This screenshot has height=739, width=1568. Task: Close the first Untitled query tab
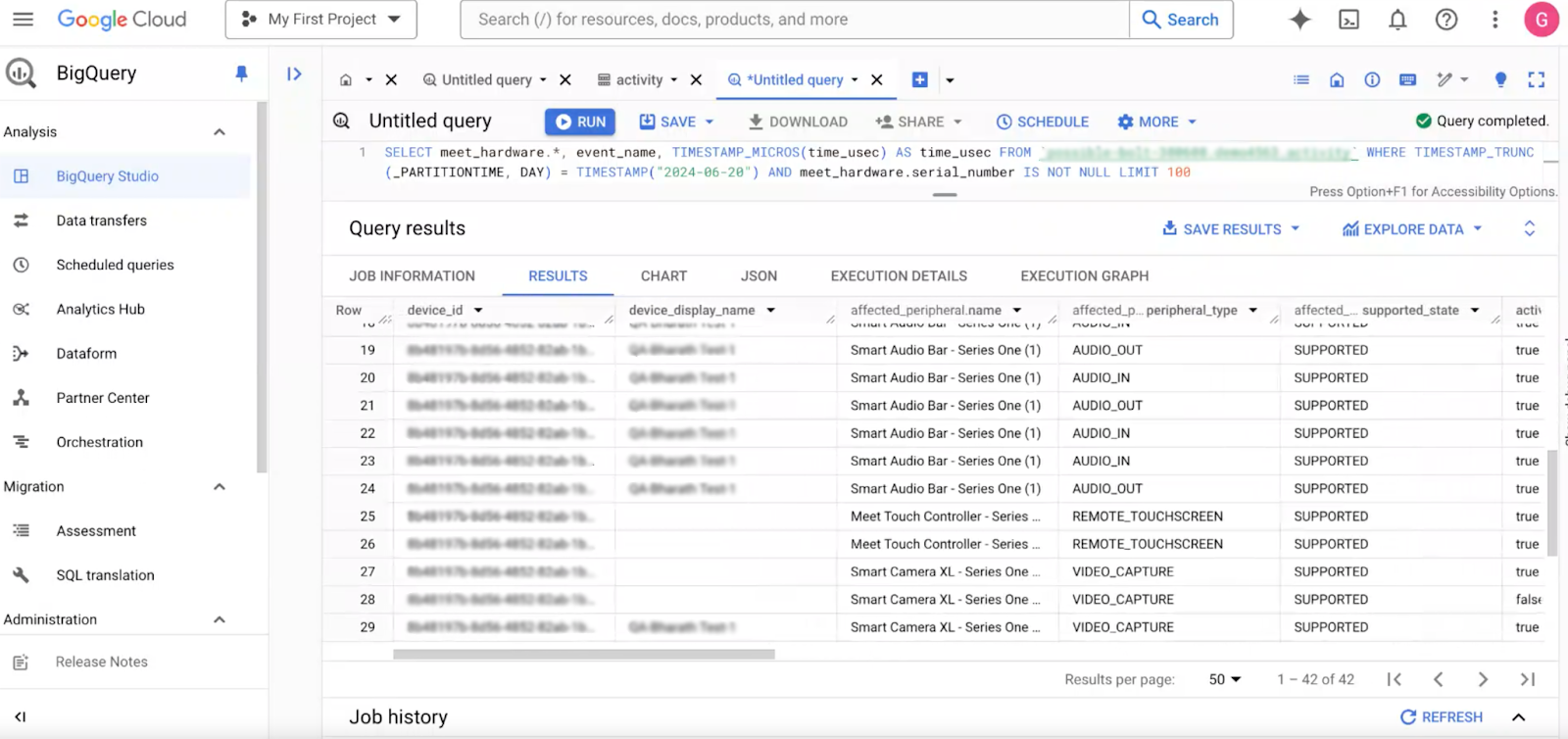tap(564, 80)
